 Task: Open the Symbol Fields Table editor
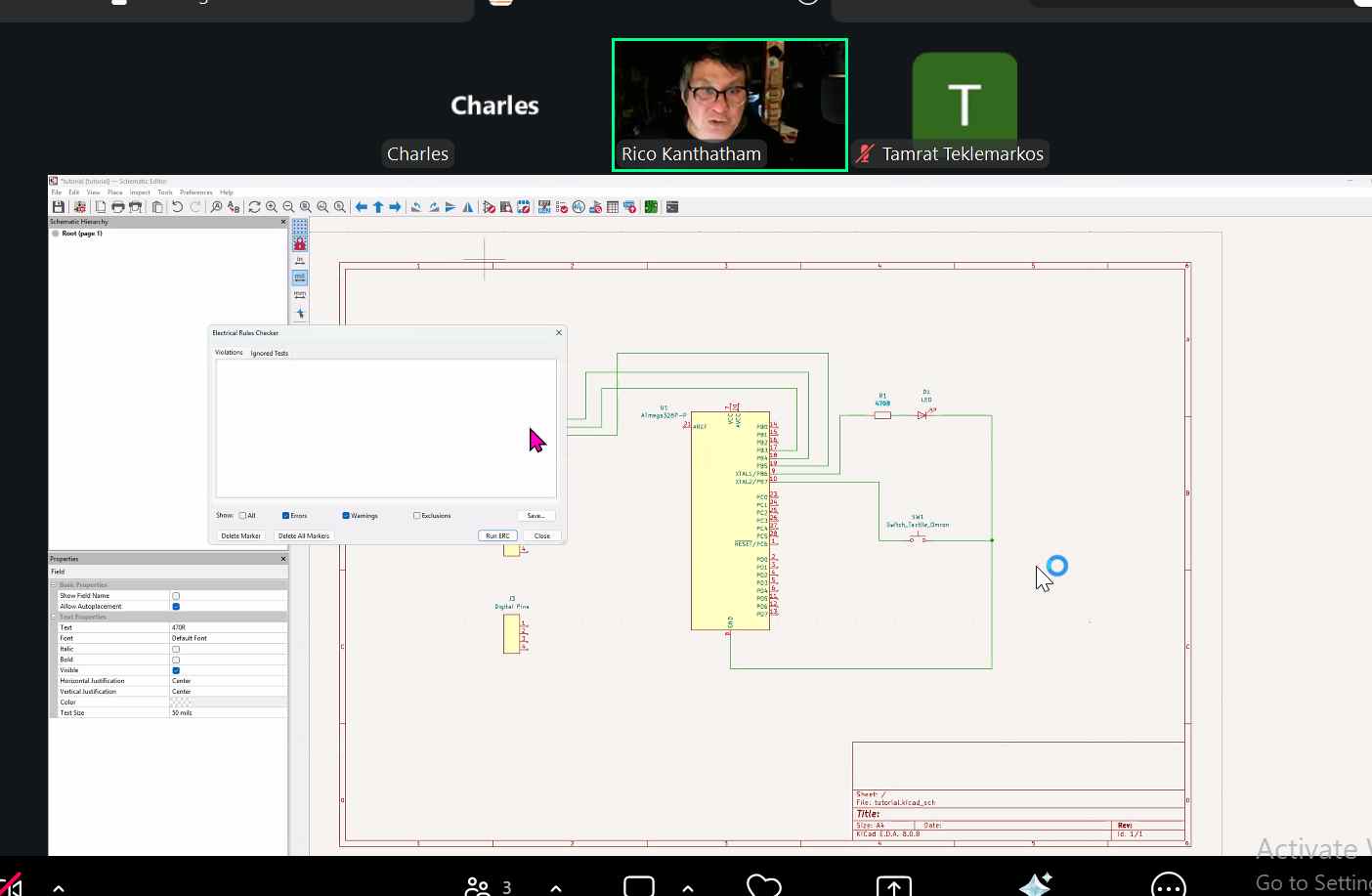coord(613,207)
